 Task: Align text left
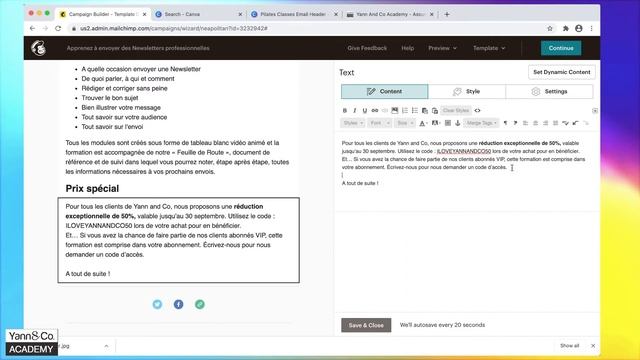click(525, 123)
